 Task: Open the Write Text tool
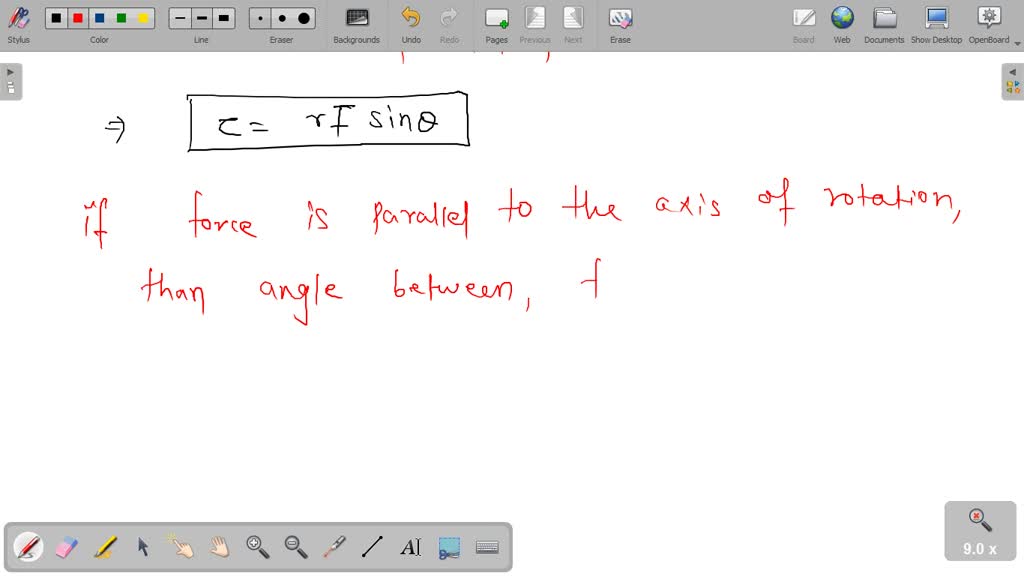click(x=410, y=547)
